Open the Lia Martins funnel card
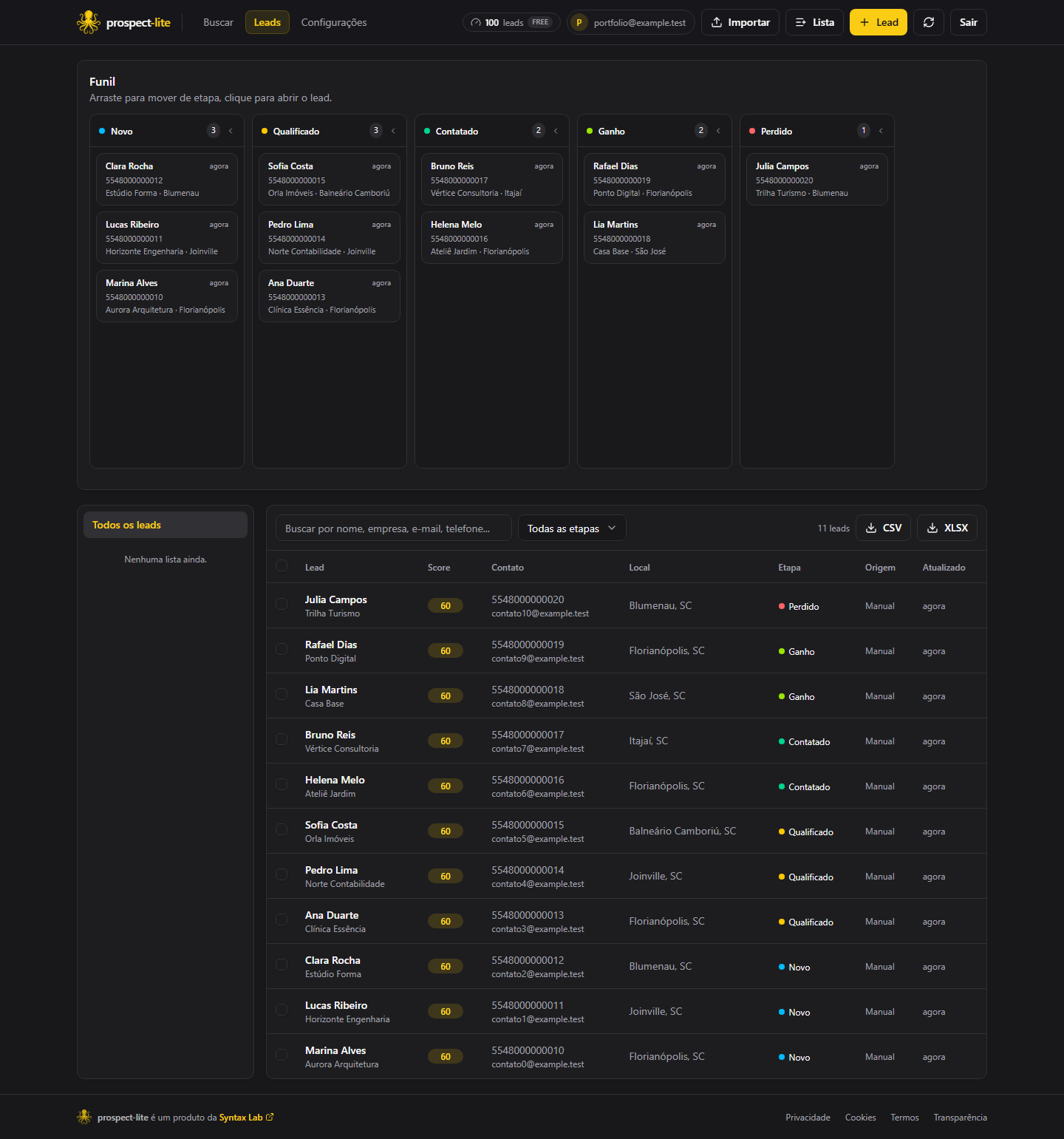This screenshot has width=1064, height=1139. [x=655, y=237]
